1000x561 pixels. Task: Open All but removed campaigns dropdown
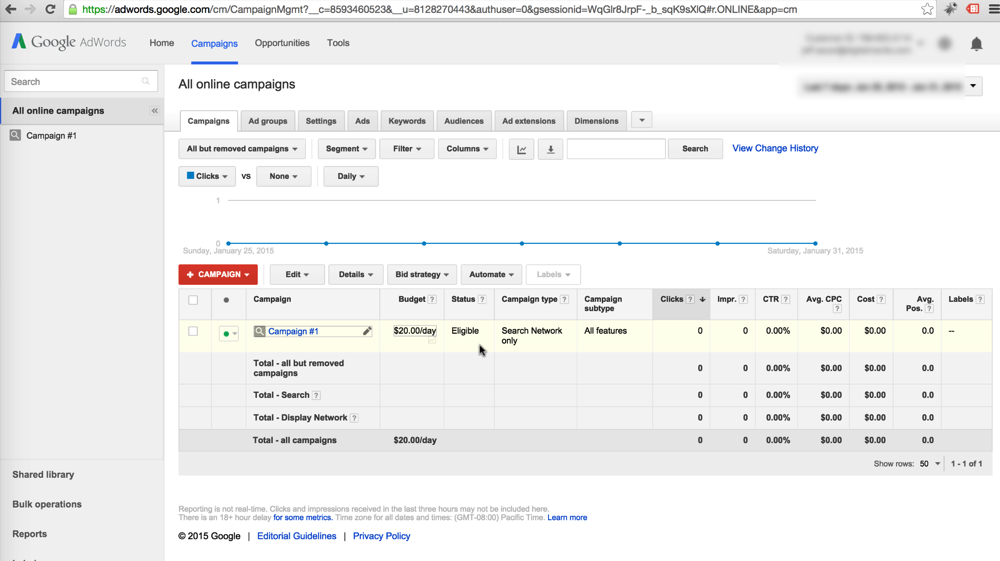coord(242,149)
